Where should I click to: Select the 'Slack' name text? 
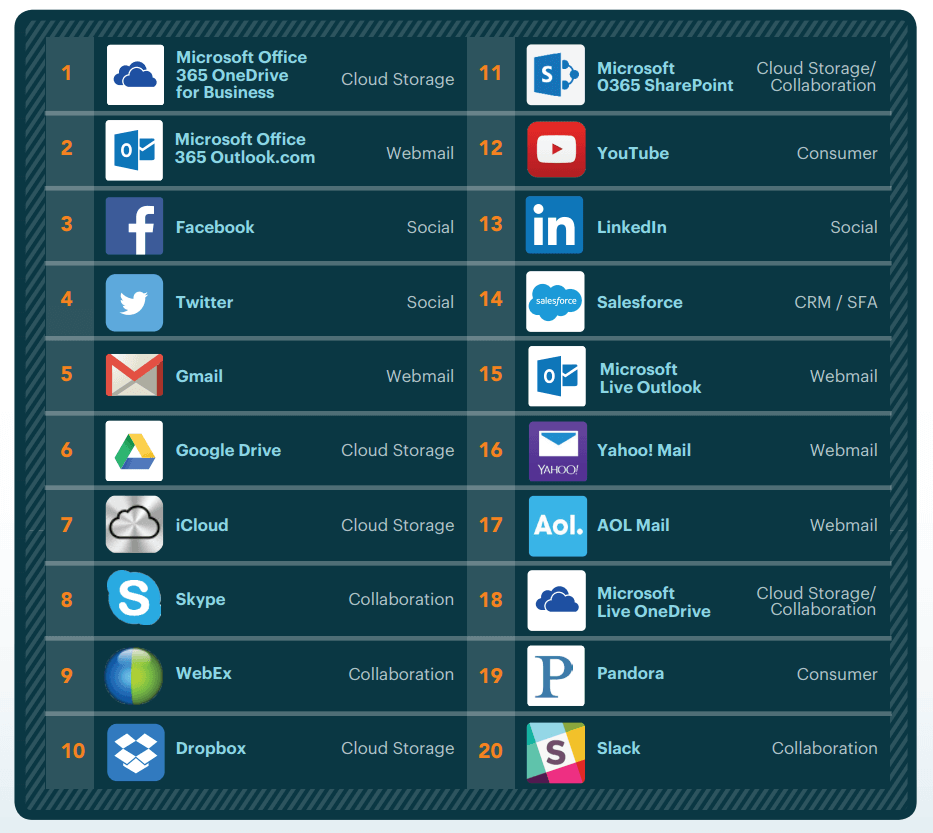click(x=618, y=749)
